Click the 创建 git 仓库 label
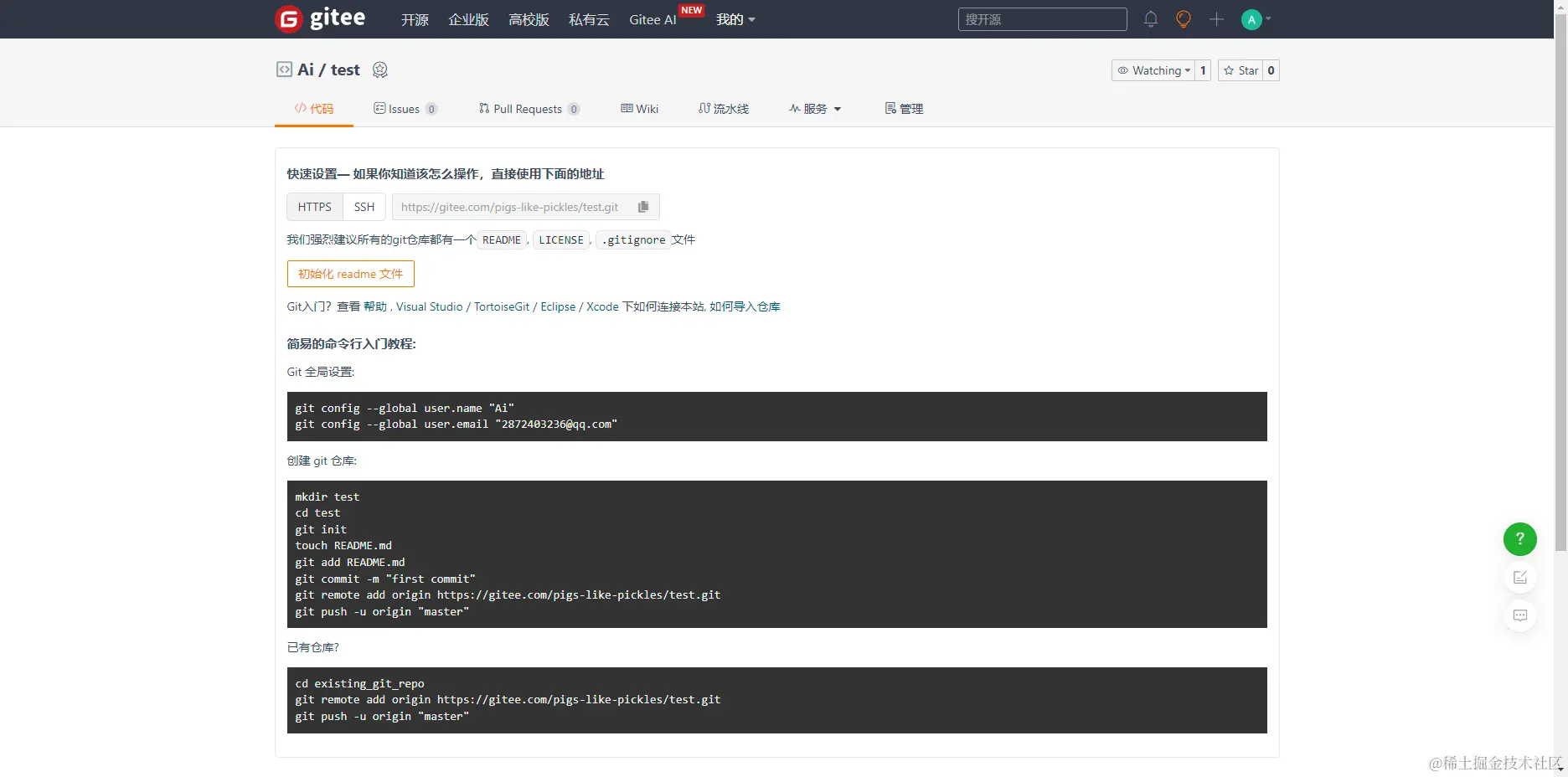This screenshot has height=777, width=1568. point(322,461)
